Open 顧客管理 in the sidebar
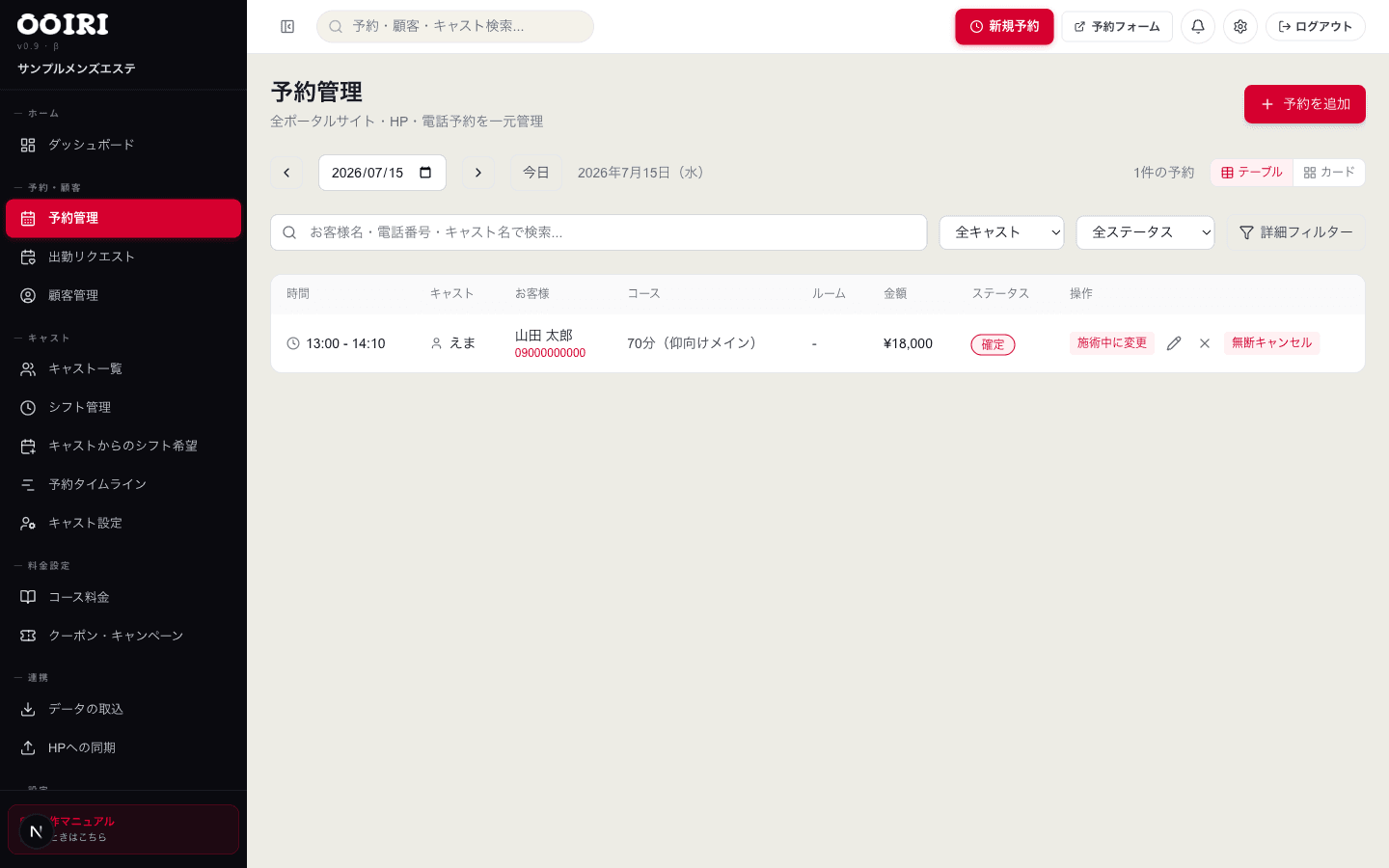The image size is (1389, 868). [123, 295]
